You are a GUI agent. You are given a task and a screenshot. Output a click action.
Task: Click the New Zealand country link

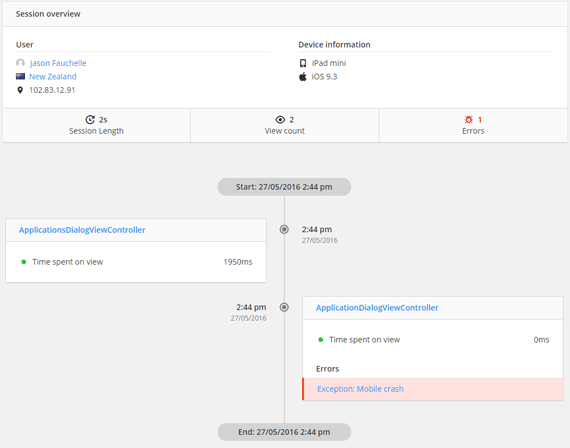point(53,76)
